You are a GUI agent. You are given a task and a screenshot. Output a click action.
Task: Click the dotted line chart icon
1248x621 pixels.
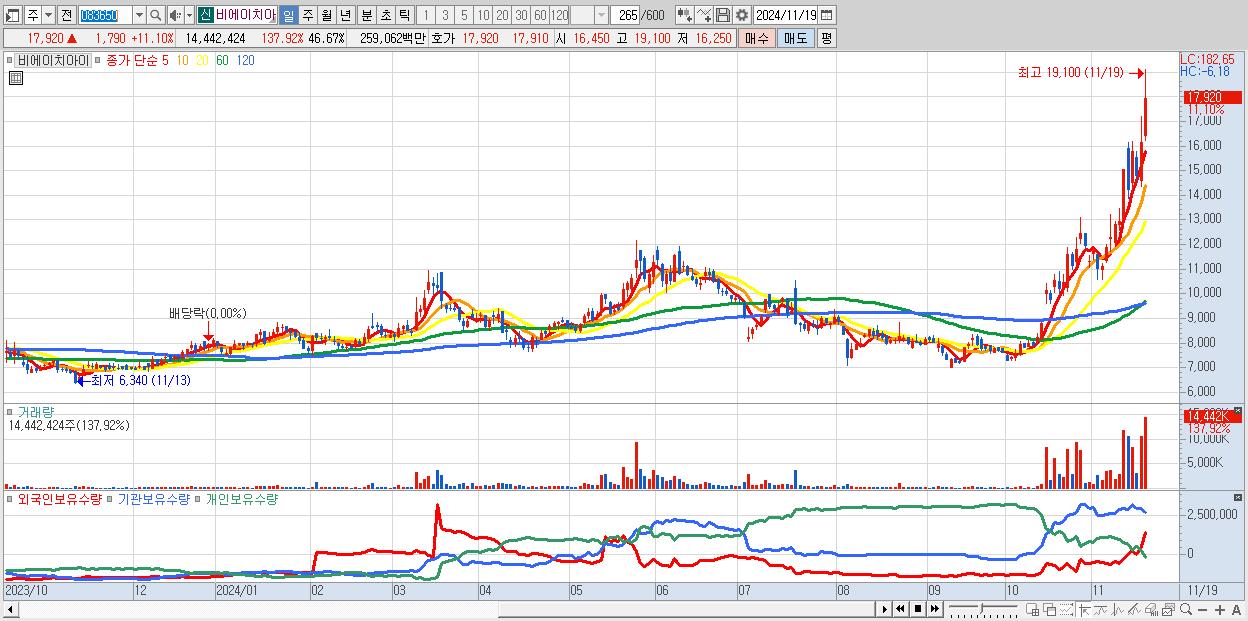click(x=1066, y=609)
